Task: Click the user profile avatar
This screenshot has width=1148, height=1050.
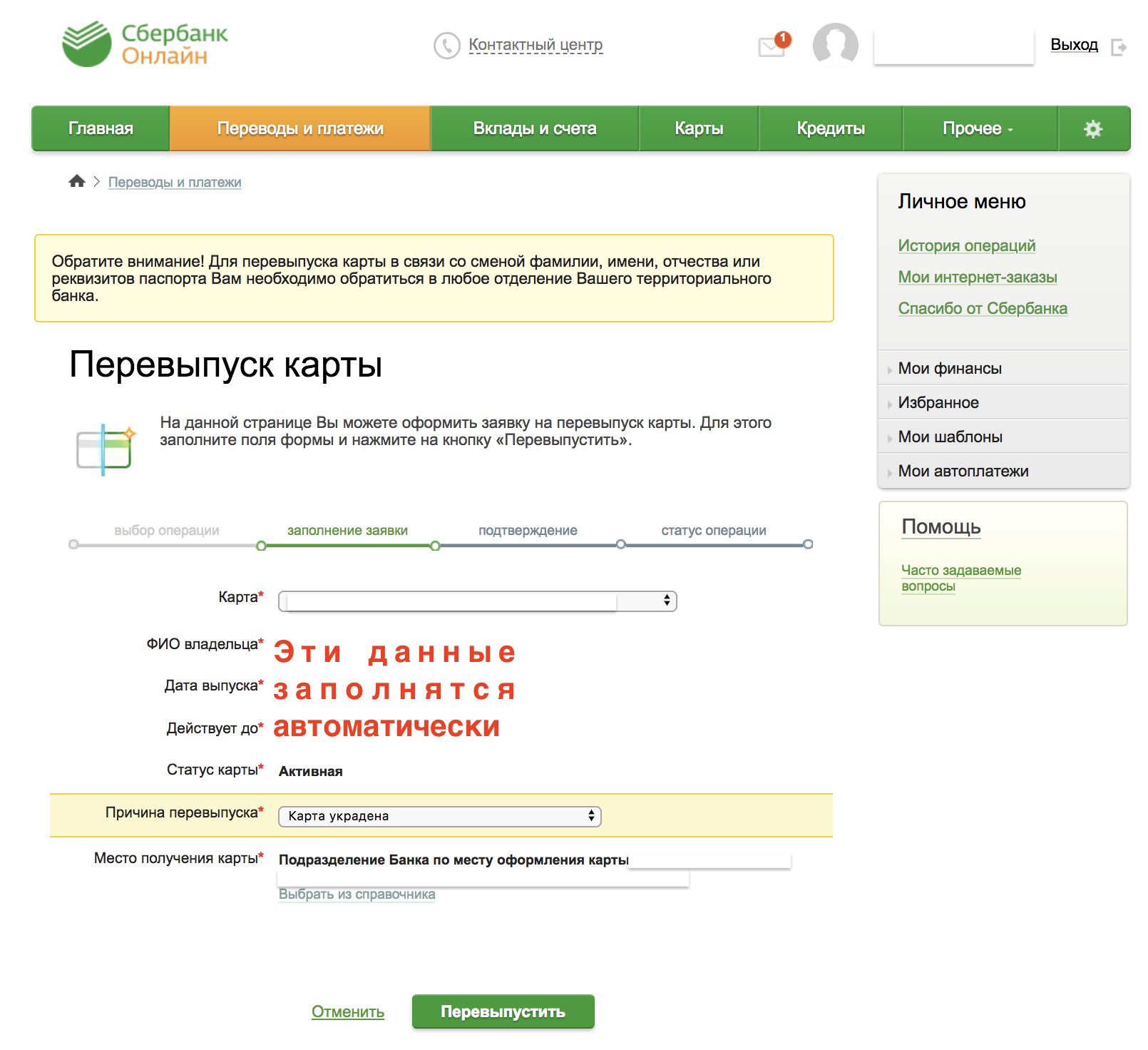Action: pyautogui.click(x=835, y=45)
